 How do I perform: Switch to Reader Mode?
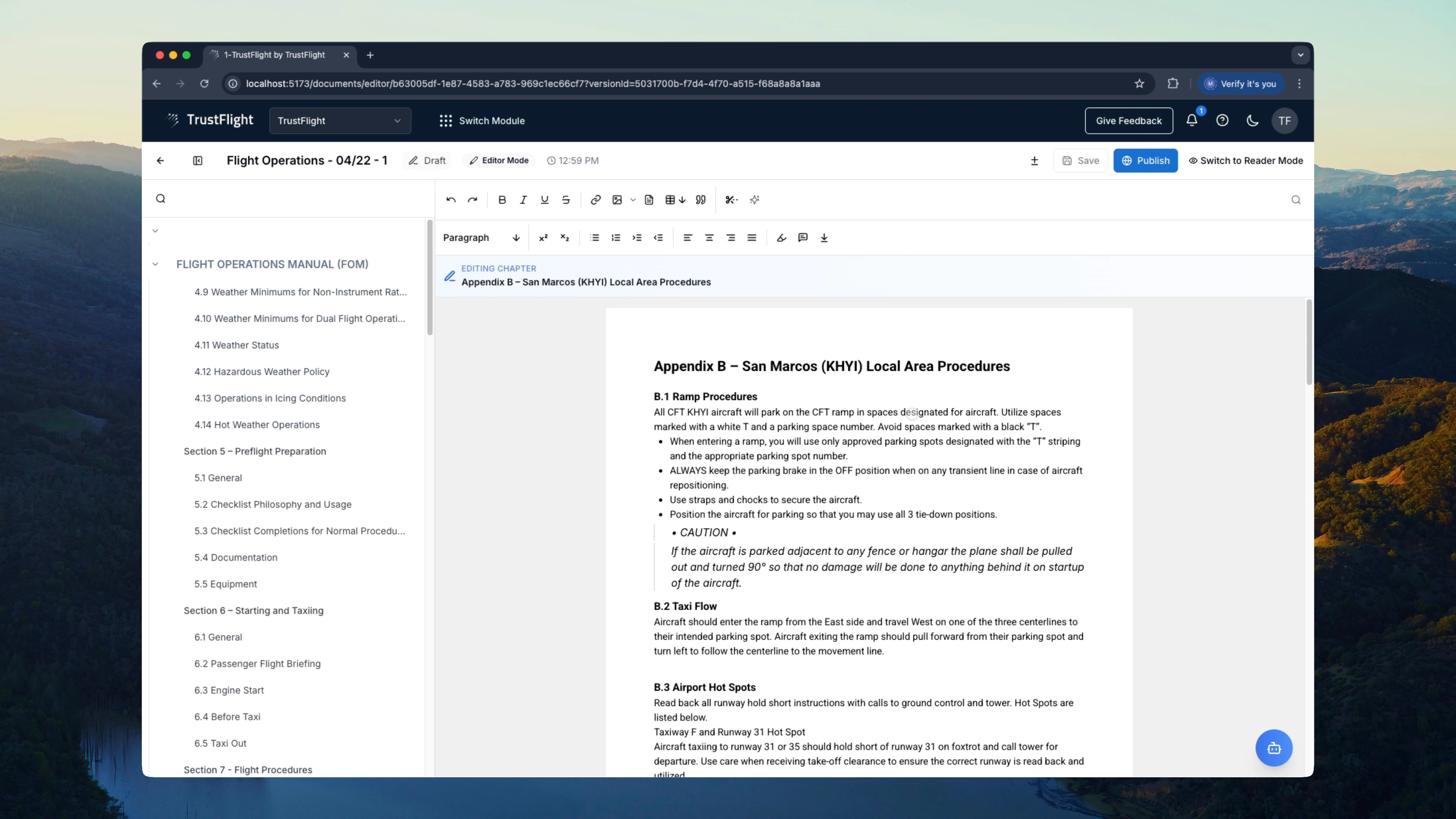pyautogui.click(x=1246, y=160)
